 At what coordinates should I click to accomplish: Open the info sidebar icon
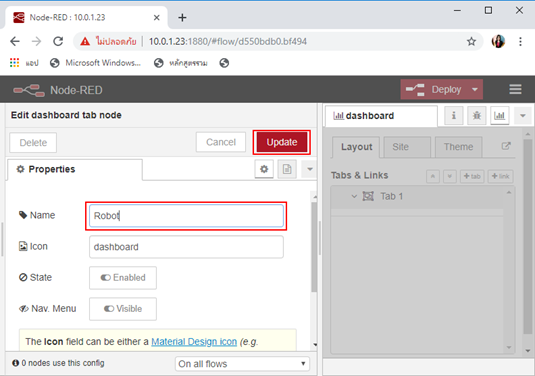tap(453, 116)
